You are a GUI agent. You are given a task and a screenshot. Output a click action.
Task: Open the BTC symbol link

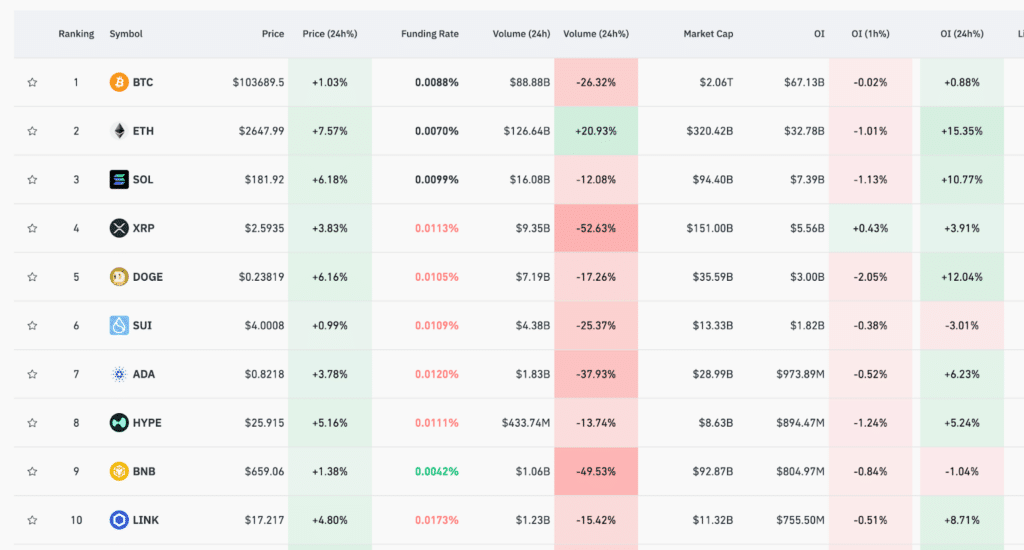[143, 82]
